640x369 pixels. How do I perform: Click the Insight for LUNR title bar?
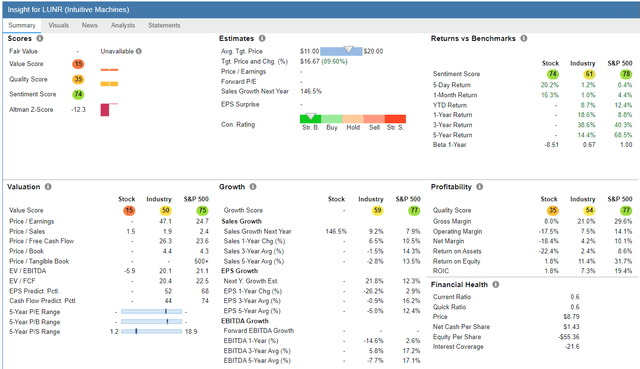point(321,9)
